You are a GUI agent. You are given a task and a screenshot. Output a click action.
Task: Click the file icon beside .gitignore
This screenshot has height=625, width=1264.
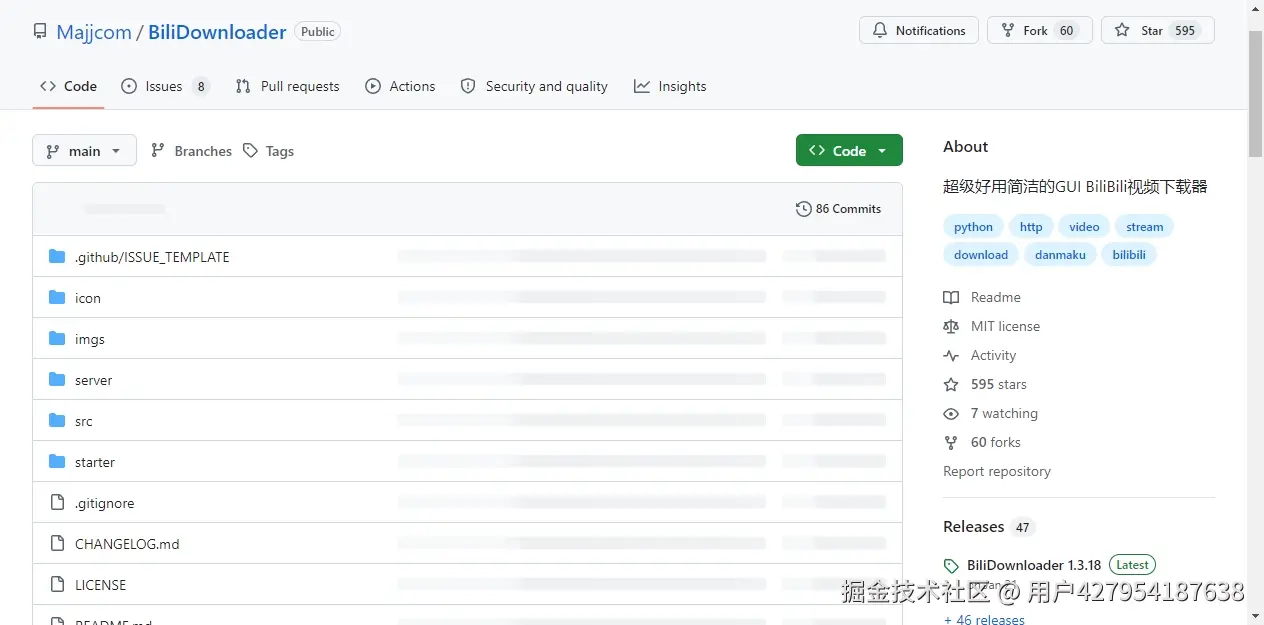coord(57,503)
